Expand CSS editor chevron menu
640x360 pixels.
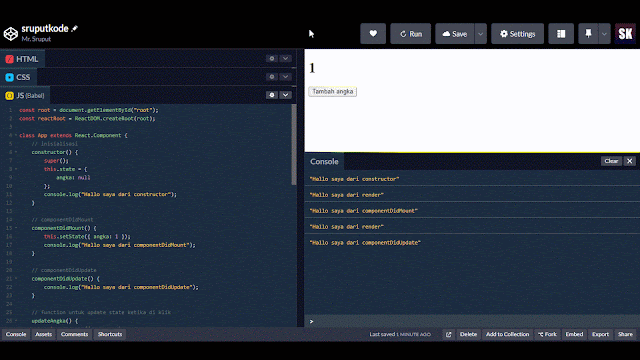[x=285, y=77]
